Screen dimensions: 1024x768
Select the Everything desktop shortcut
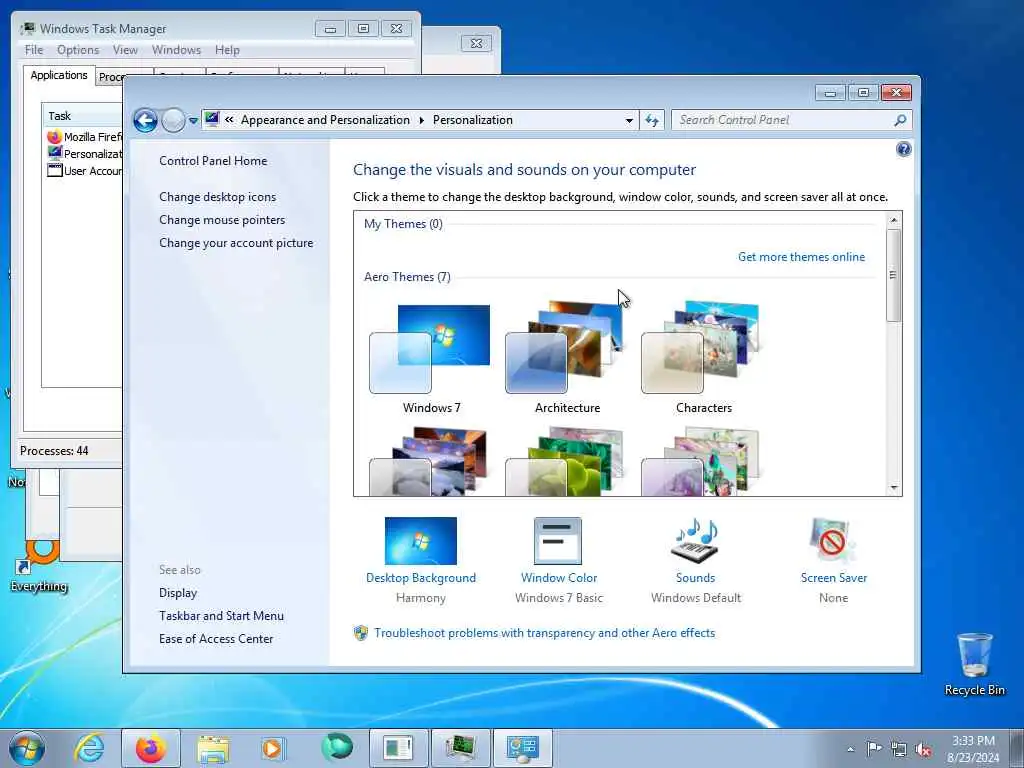pyautogui.click(x=39, y=567)
